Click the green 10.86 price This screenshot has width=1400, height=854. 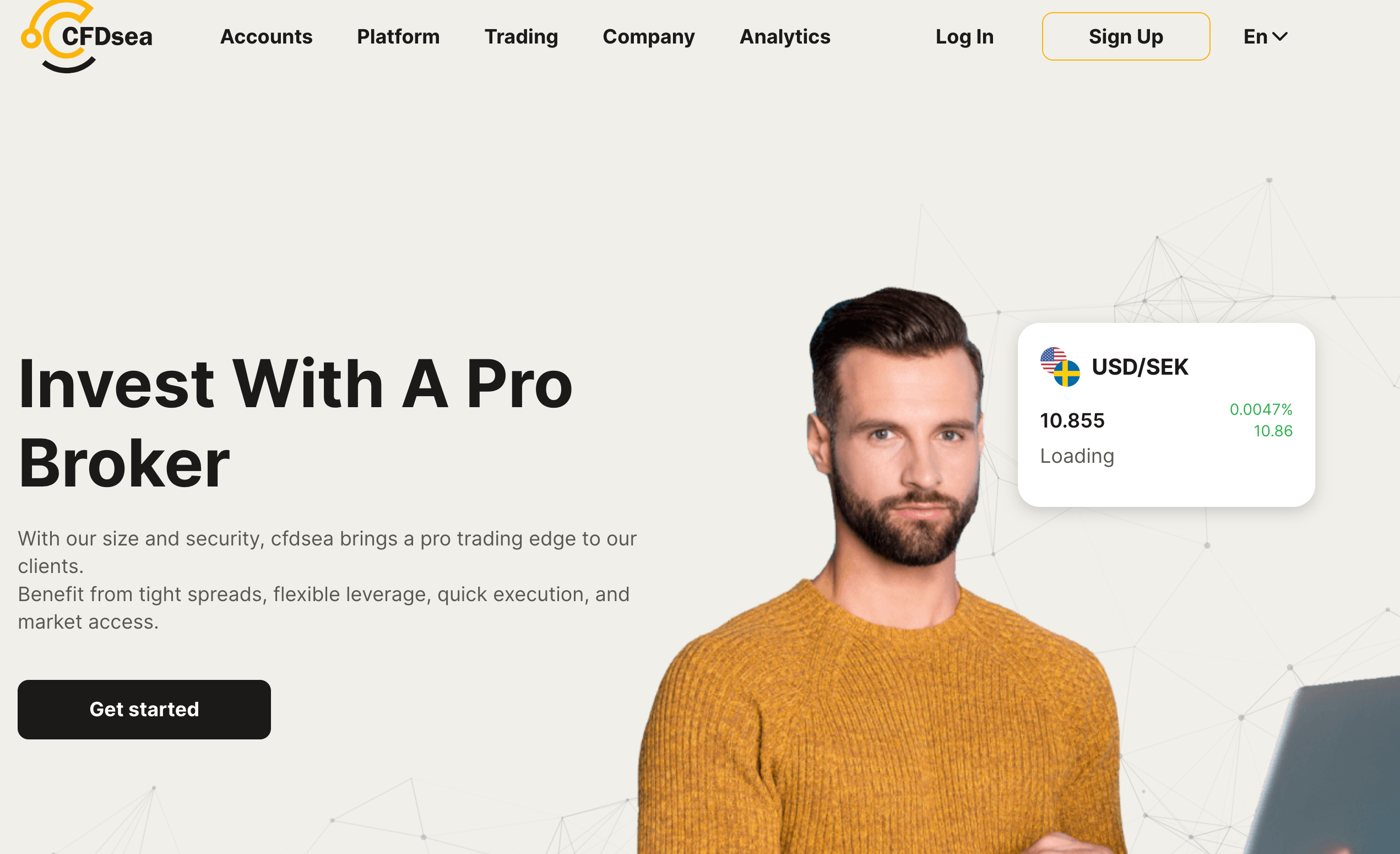pos(1273,430)
